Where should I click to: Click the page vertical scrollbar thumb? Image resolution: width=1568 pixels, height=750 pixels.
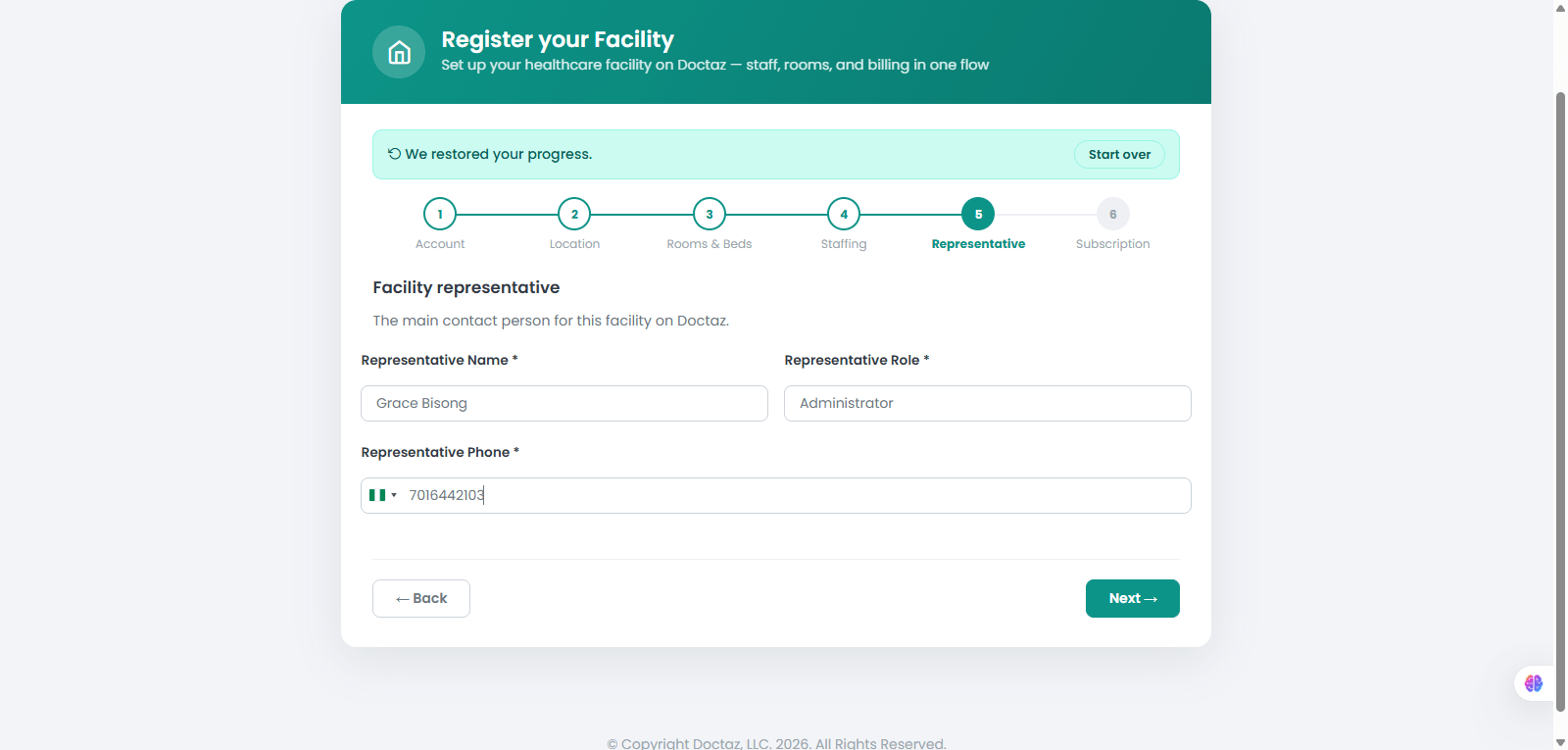[x=1560, y=402]
